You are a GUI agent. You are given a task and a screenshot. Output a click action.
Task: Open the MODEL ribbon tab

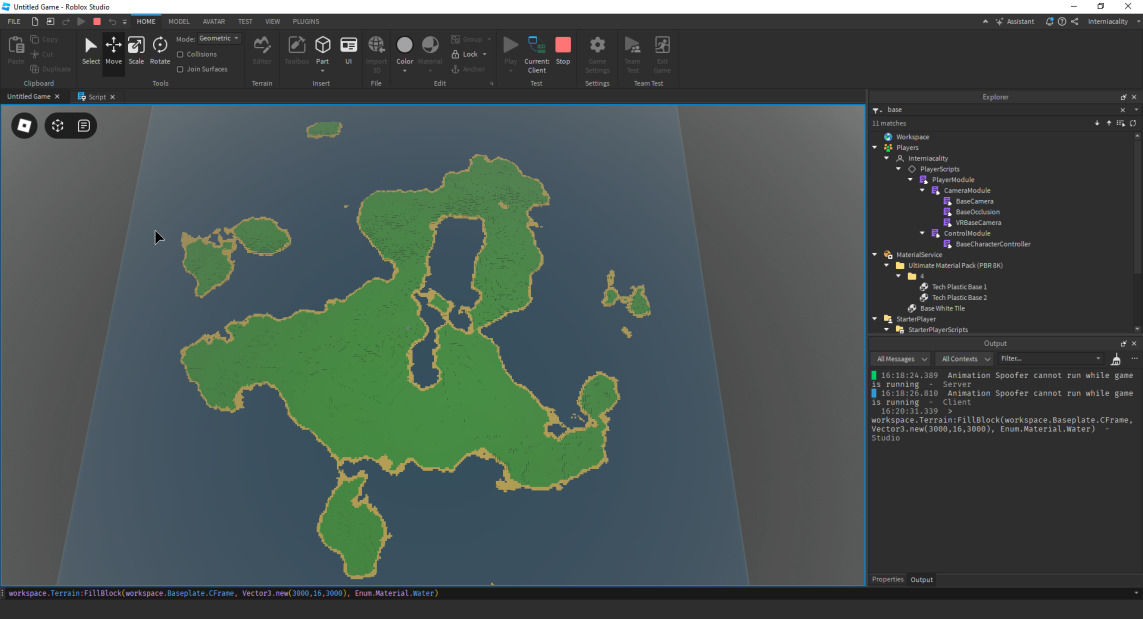pos(179,21)
